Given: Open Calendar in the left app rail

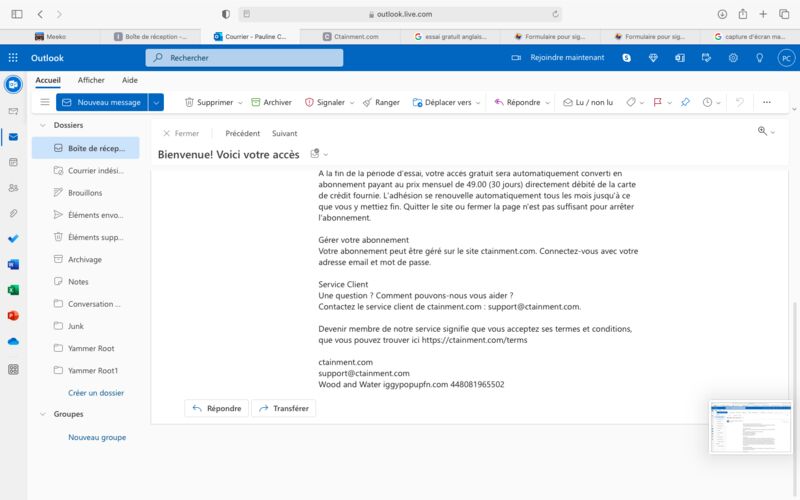Looking at the screenshot, I should click(13, 162).
